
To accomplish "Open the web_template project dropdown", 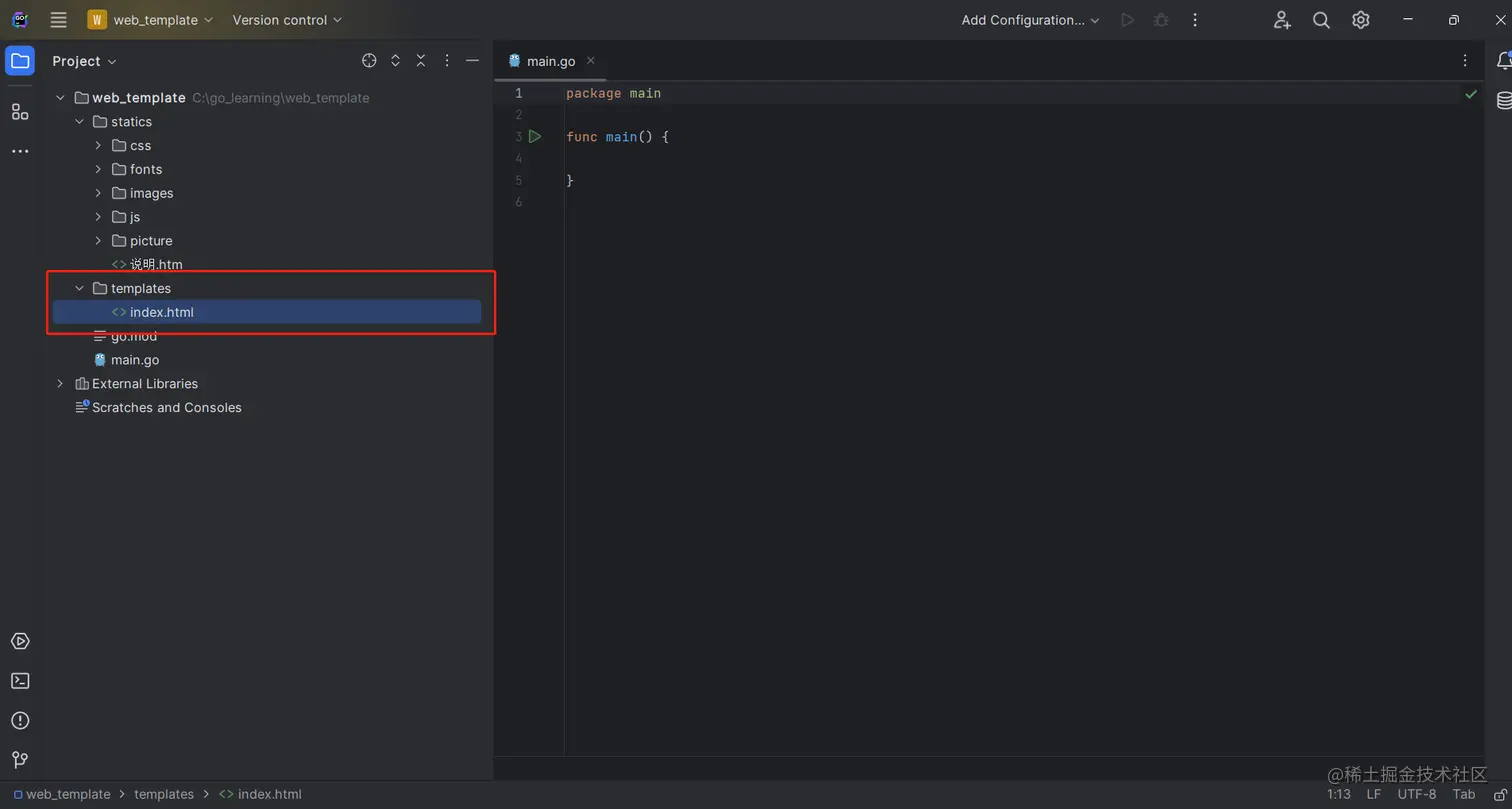I will pyautogui.click(x=151, y=20).
